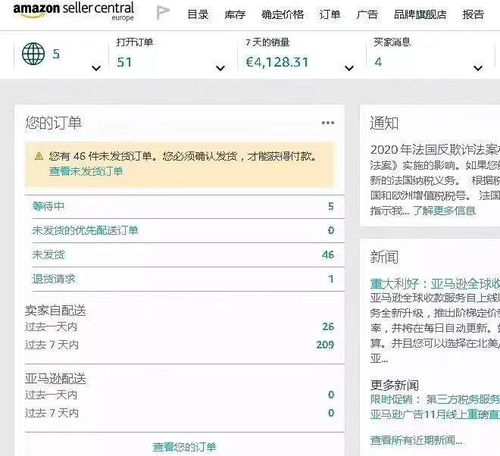
Task: Click the pending count 5
Action: coord(331,206)
